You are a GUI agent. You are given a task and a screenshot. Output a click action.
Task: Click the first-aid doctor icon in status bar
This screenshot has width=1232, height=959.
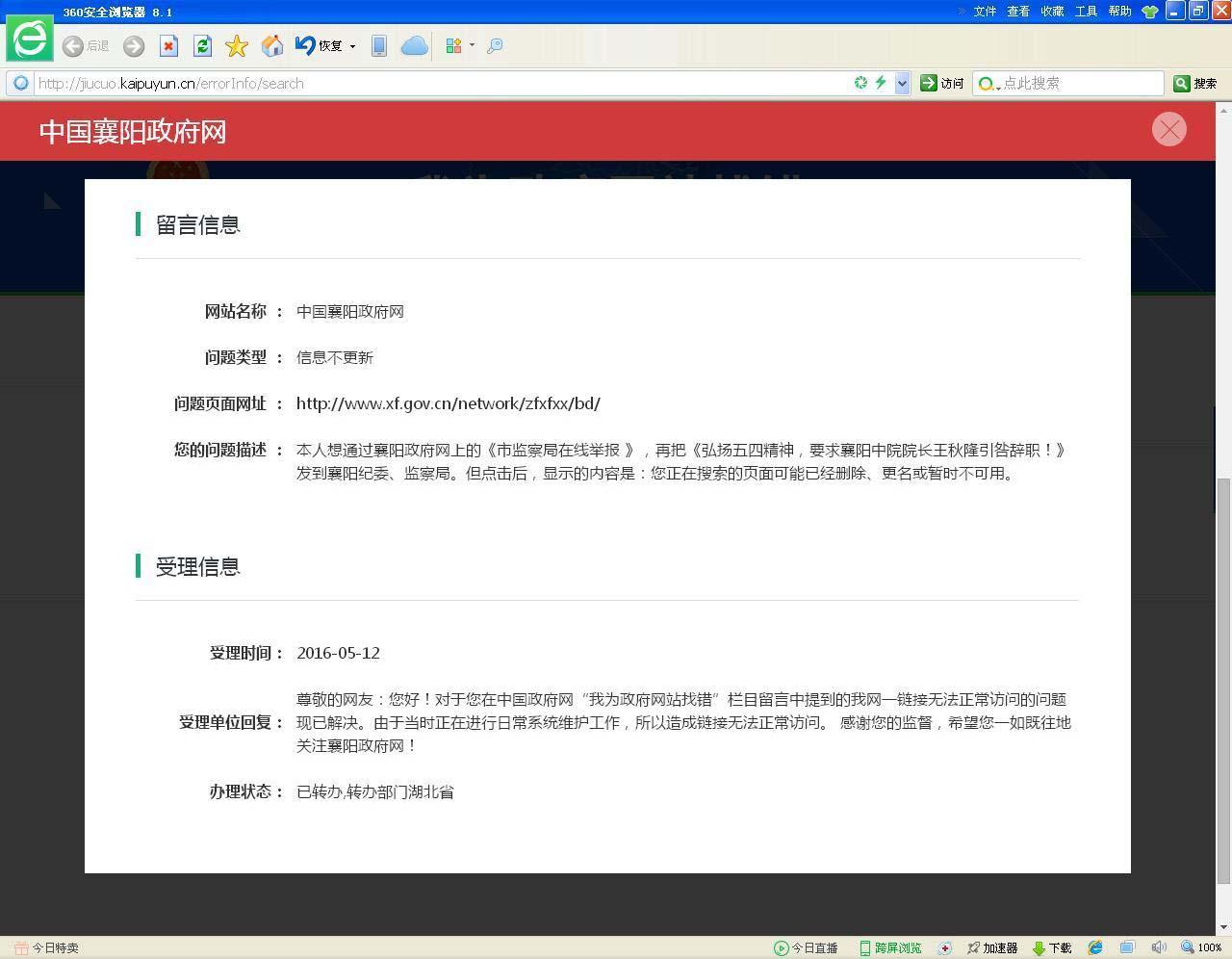click(x=945, y=948)
